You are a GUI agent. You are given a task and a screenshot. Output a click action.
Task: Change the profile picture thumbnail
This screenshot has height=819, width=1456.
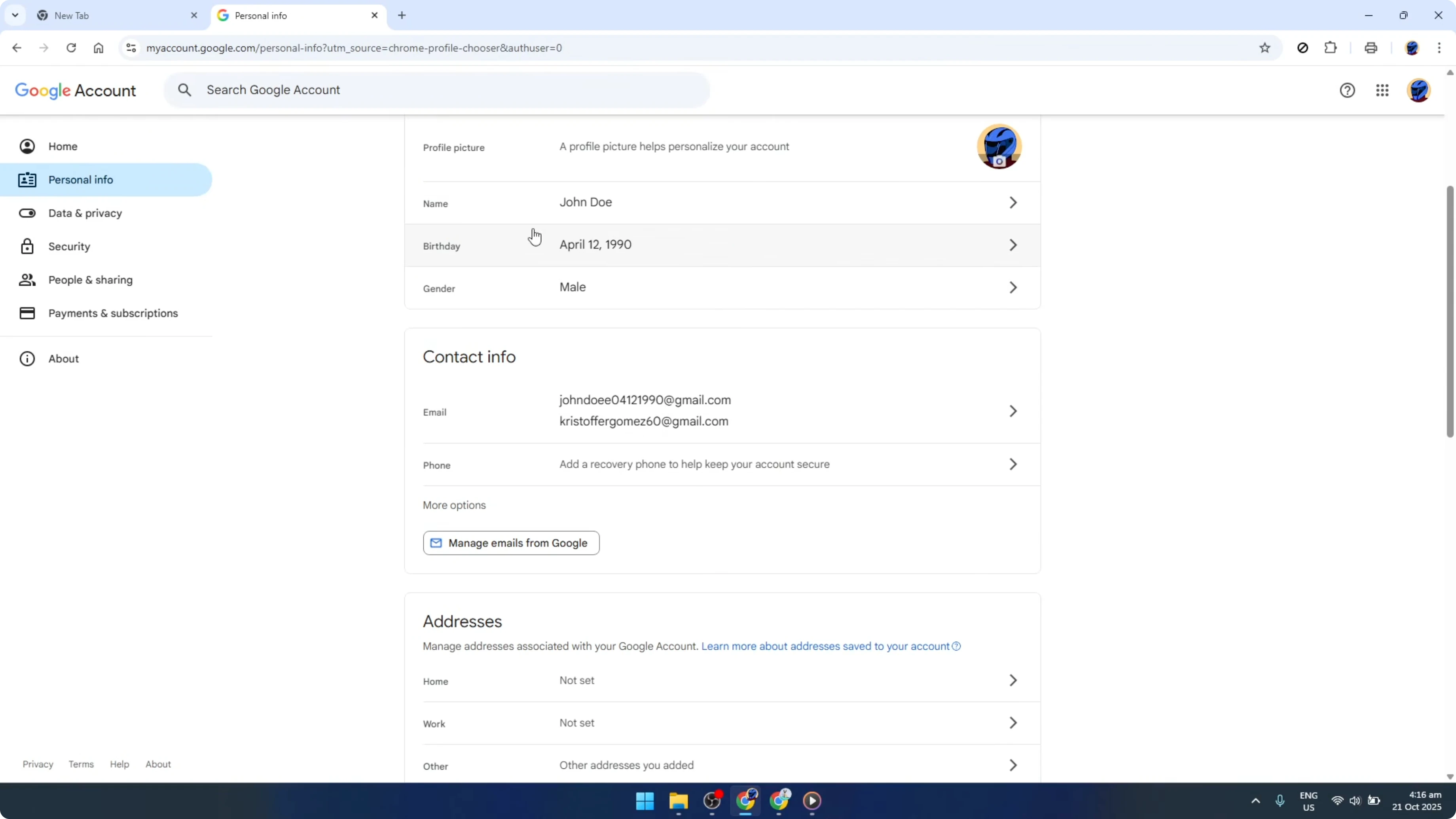tap(999, 147)
